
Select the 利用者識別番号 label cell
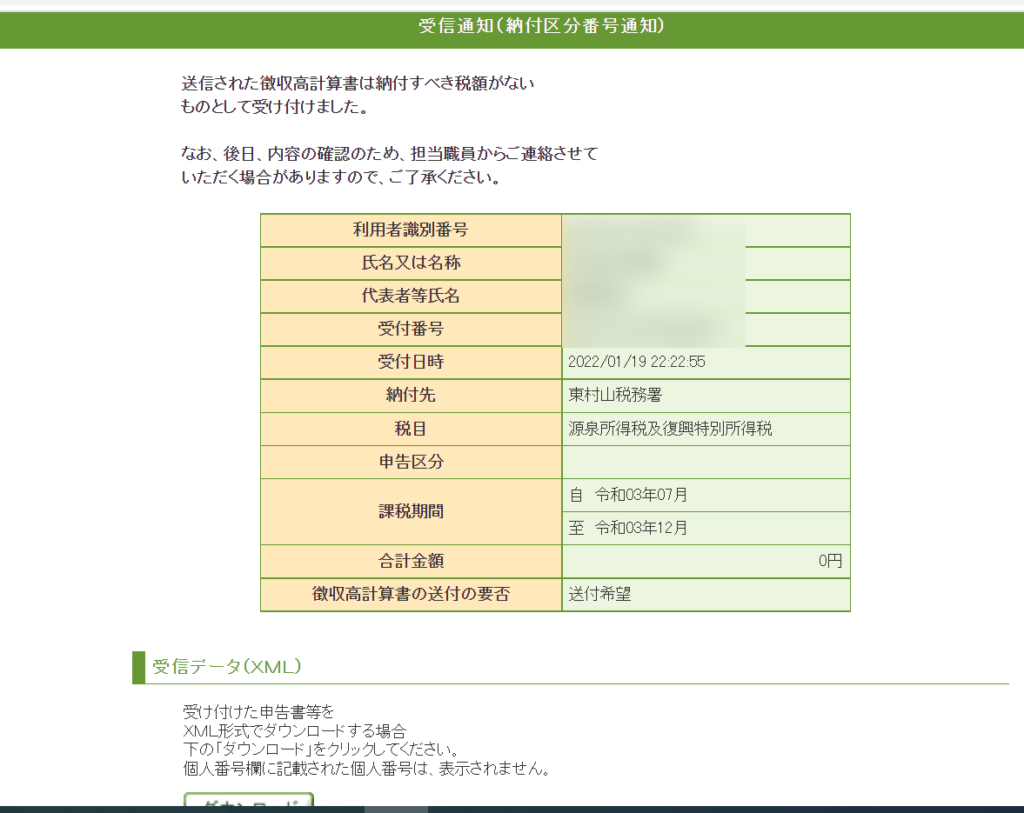pyautogui.click(x=410, y=230)
